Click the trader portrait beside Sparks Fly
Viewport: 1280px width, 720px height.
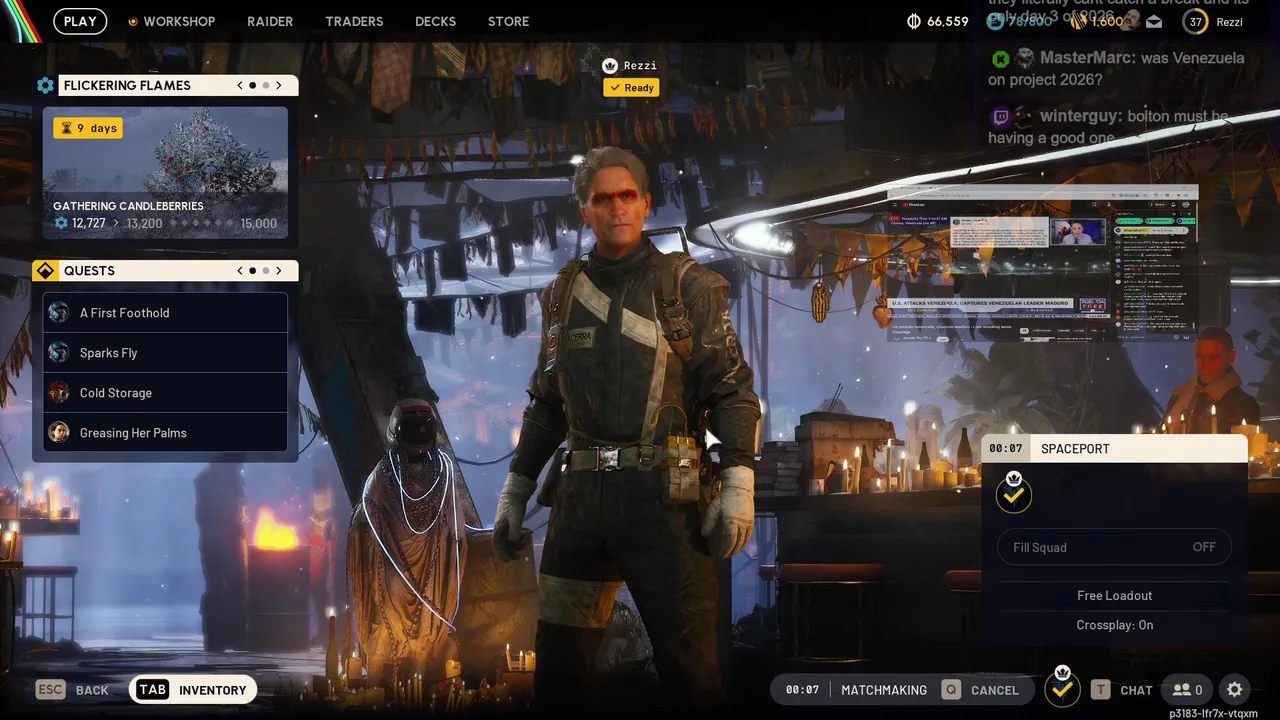[59, 352]
